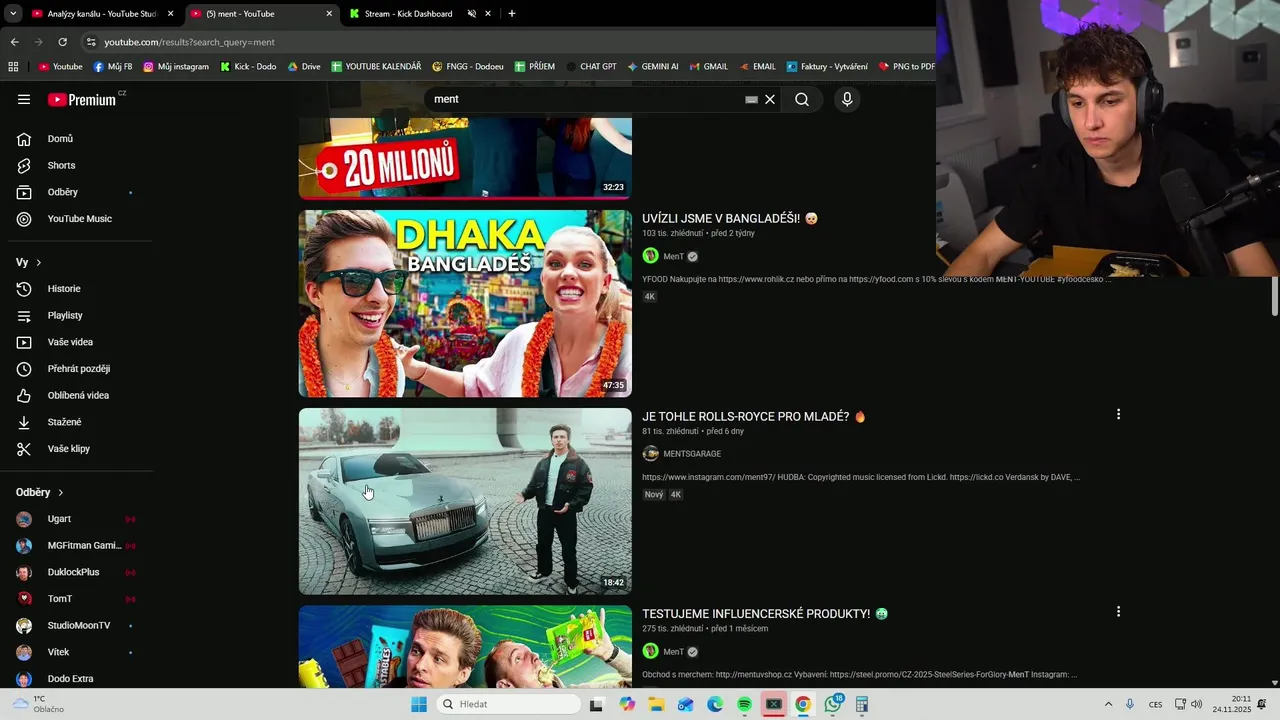The height and width of the screenshot is (720, 1280).
Task: Open more options for Rolls-Royce video
Action: (x=1118, y=414)
